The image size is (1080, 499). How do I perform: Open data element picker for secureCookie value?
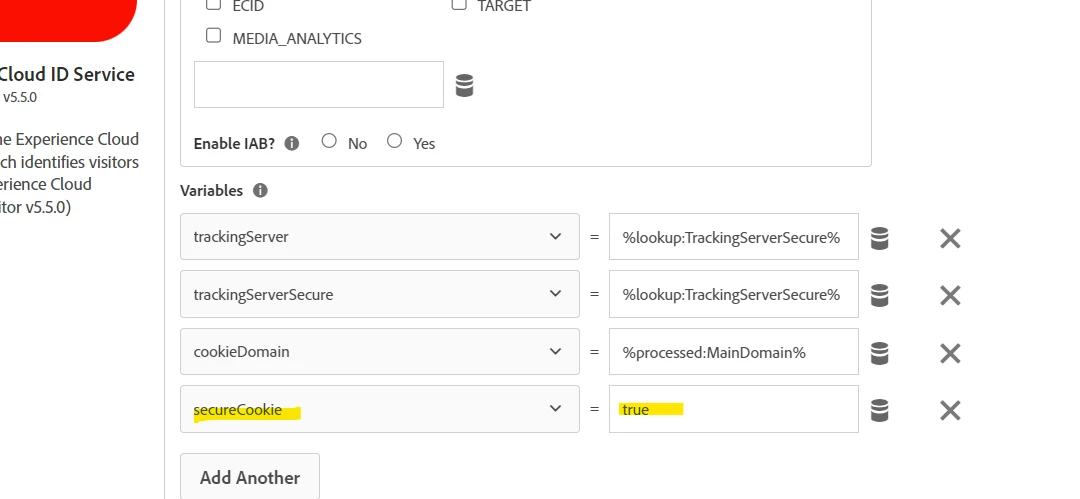point(880,410)
